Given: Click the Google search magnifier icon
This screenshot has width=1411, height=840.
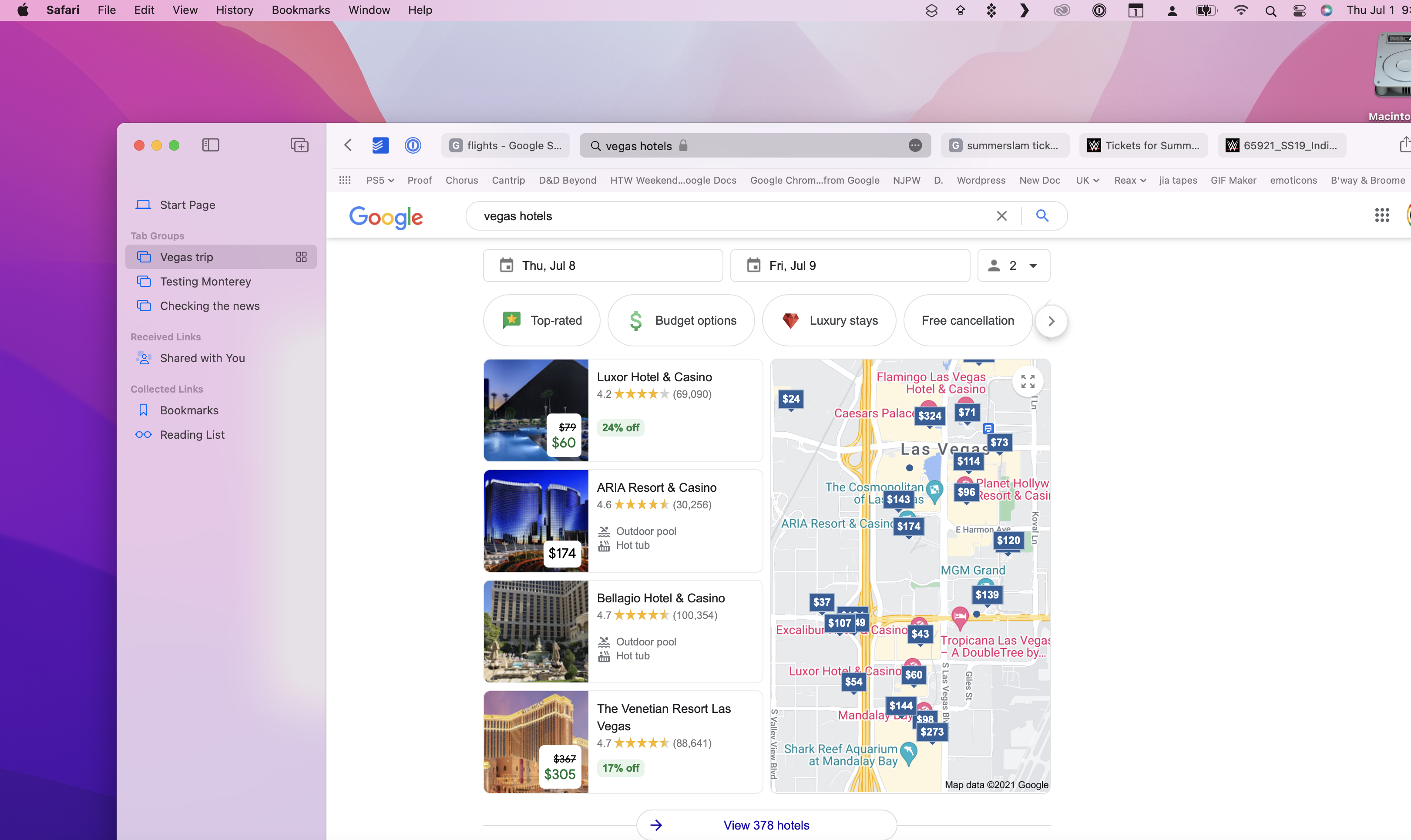Looking at the screenshot, I should 1042,216.
